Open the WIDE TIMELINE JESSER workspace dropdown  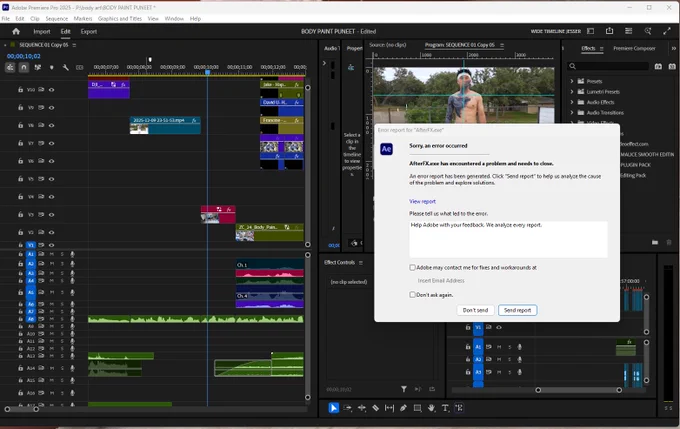click(x=556, y=31)
